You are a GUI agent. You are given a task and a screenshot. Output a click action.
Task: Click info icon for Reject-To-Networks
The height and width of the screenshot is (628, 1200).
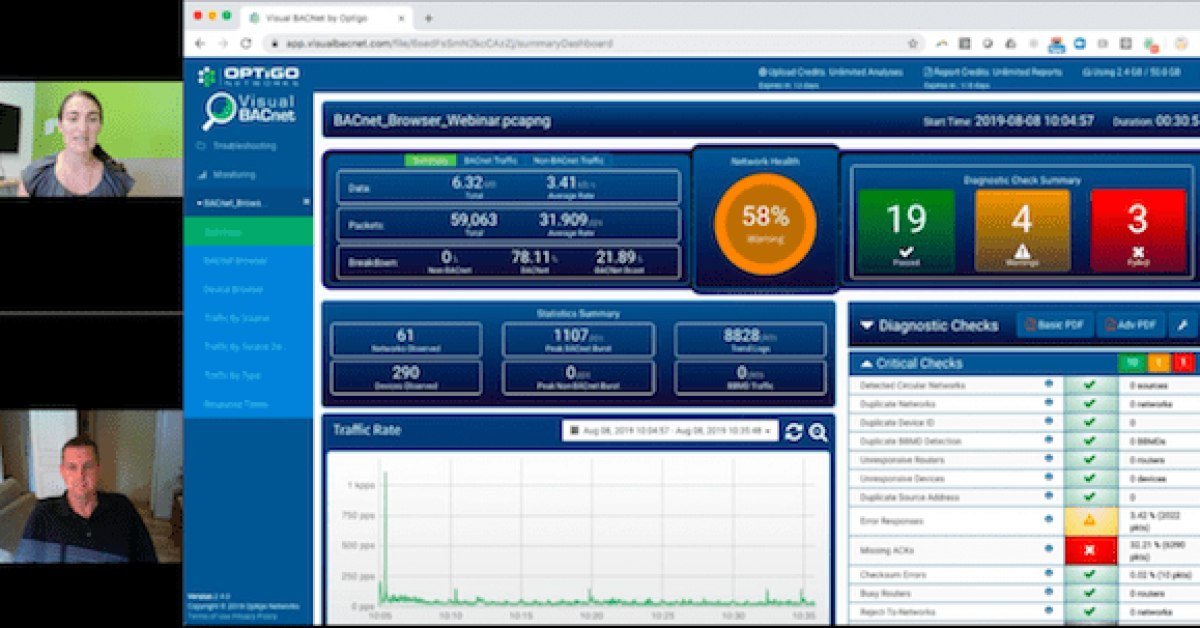click(x=1049, y=611)
